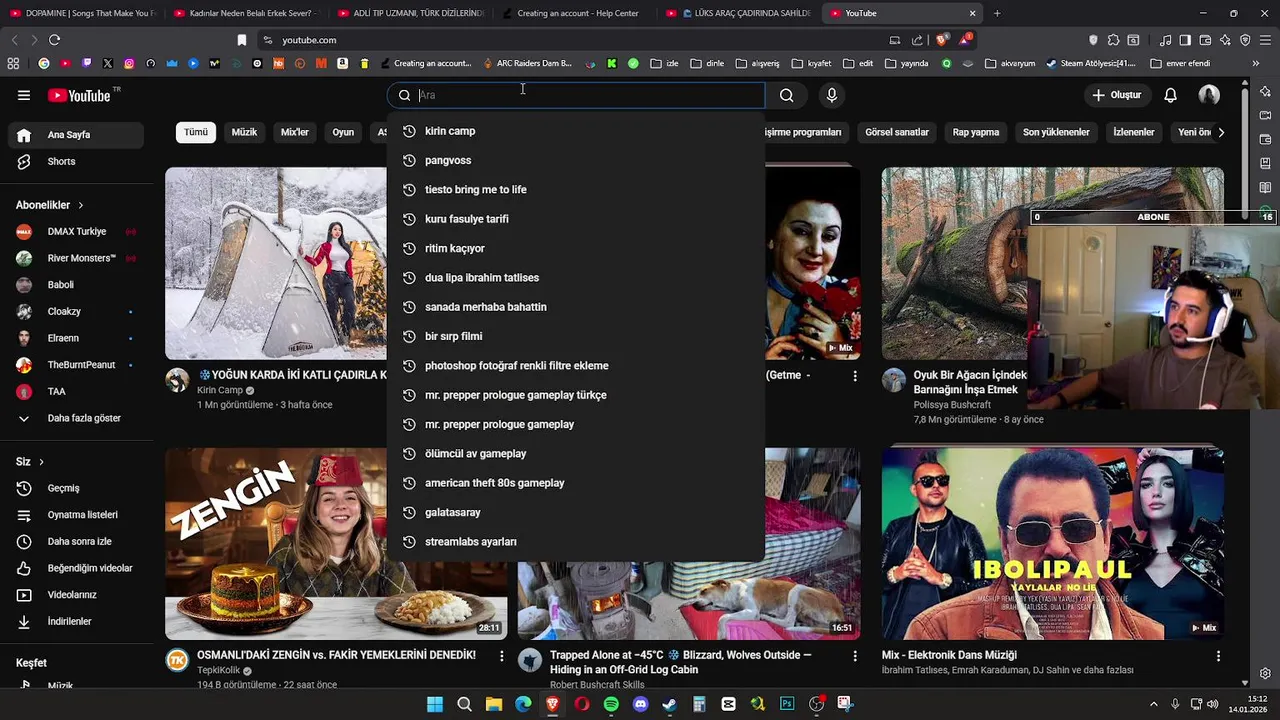Screen dimensions: 1280x720
Task: Select 'streamlabs ayarları' suggestion
Action: [x=576, y=542]
